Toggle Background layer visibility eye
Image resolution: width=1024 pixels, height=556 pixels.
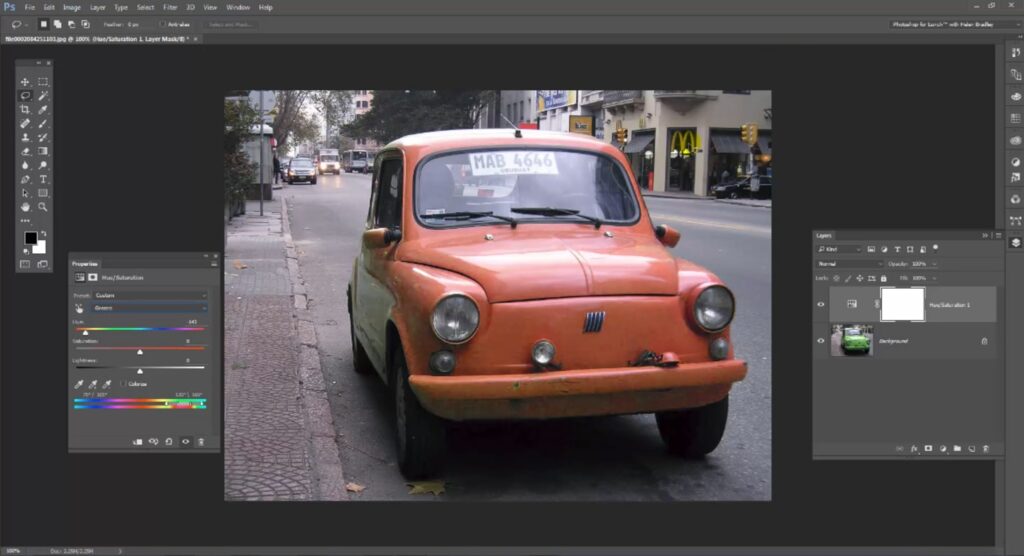(x=821, y=341)
